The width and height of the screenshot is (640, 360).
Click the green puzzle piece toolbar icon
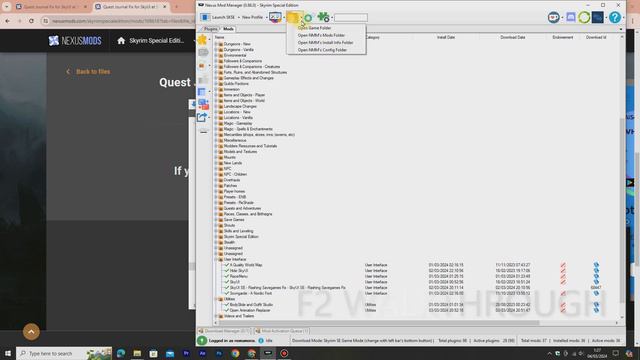pos(323,17)
